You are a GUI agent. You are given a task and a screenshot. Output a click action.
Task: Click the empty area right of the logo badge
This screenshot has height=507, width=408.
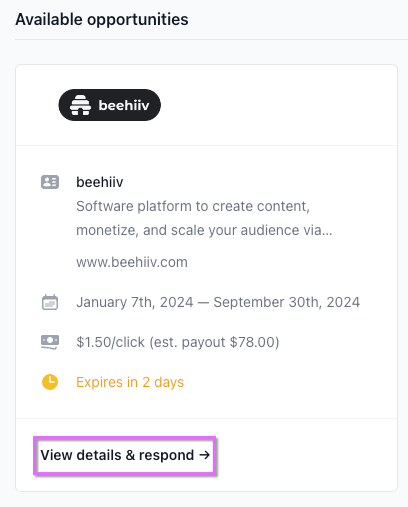(x=277, y=105)
